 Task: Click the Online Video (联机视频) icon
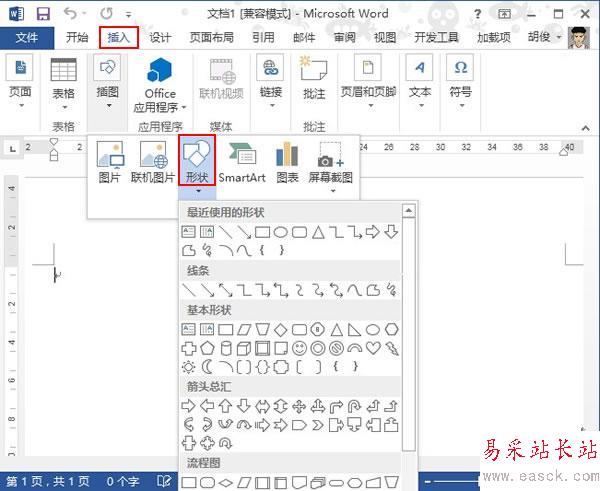click(222, 79)
